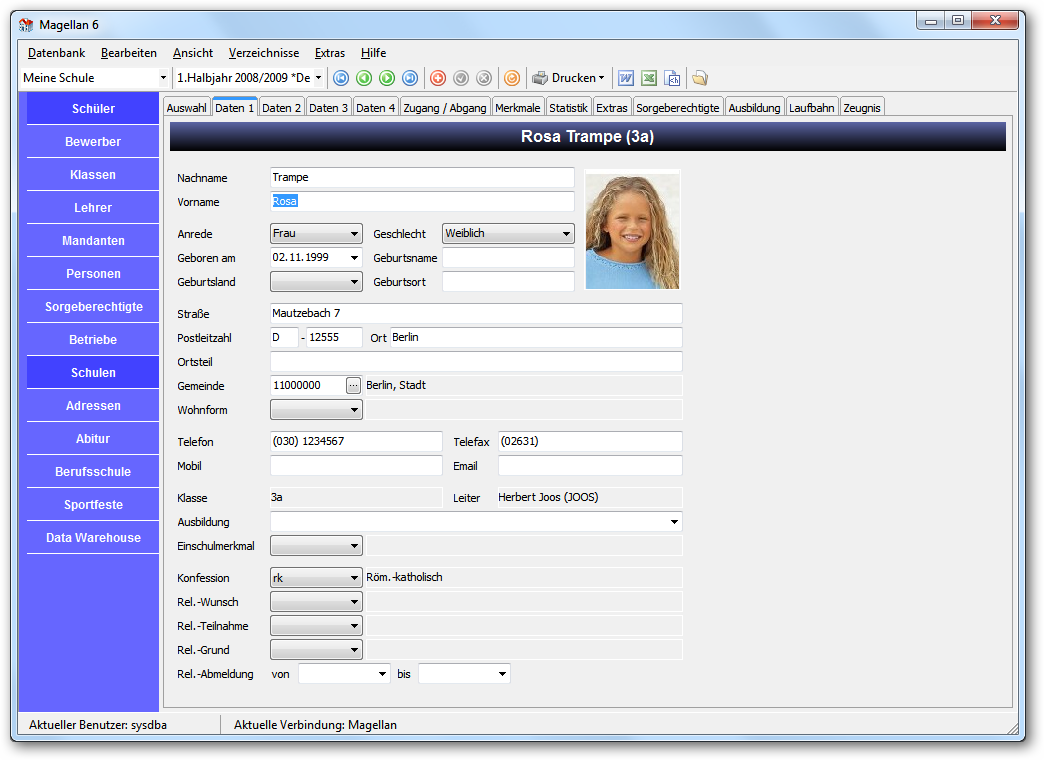Viewport: 1044px width, 760px height.
Task: Click the green previous record arrow
Action: click(364, 78)
